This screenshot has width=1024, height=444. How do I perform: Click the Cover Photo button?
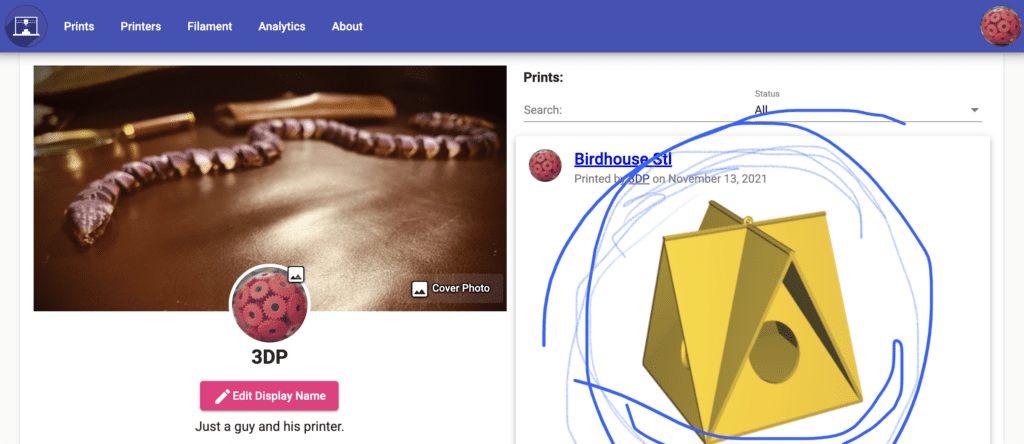click(x=450, y=288)
